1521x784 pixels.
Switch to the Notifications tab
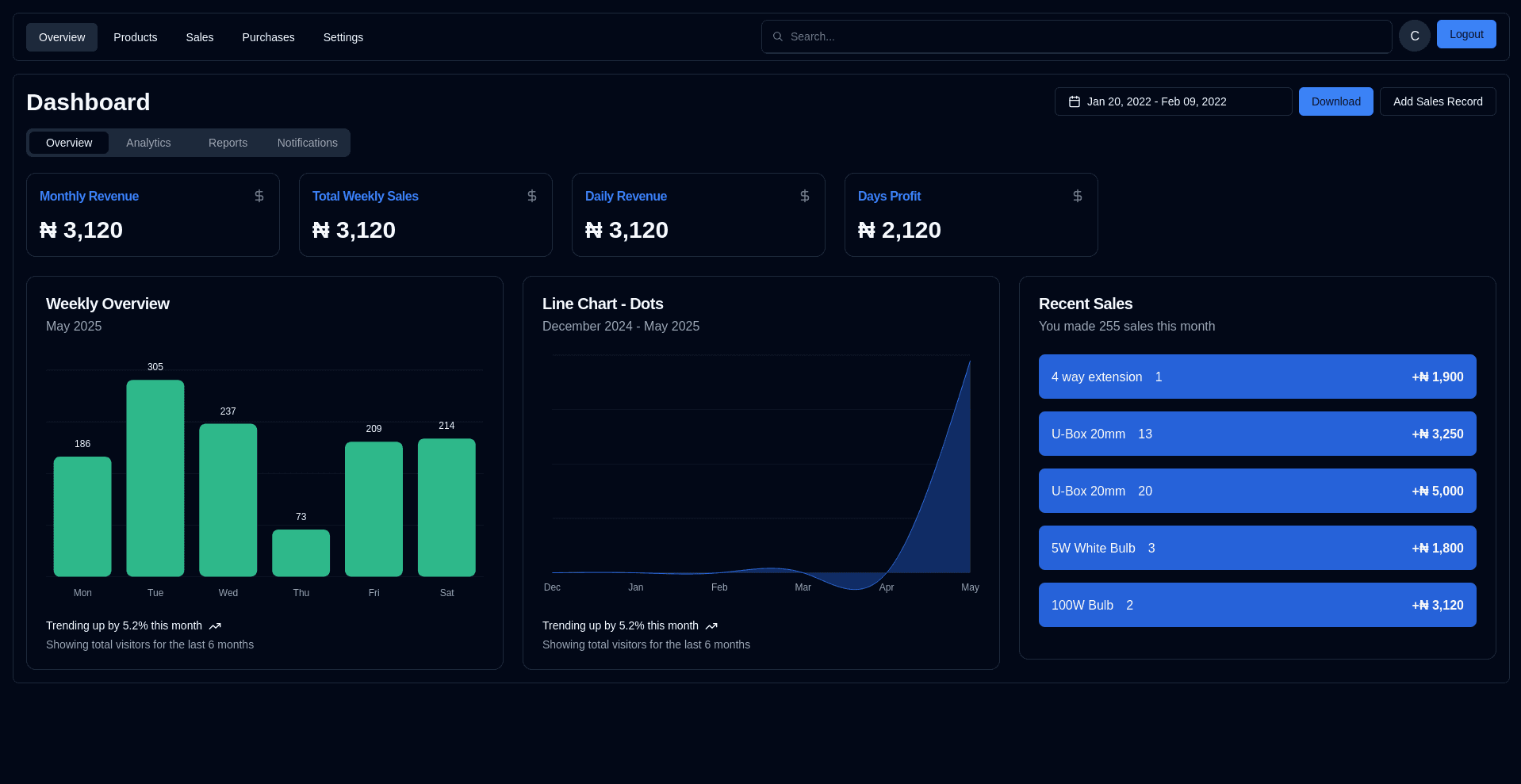[x=308, y=143]
